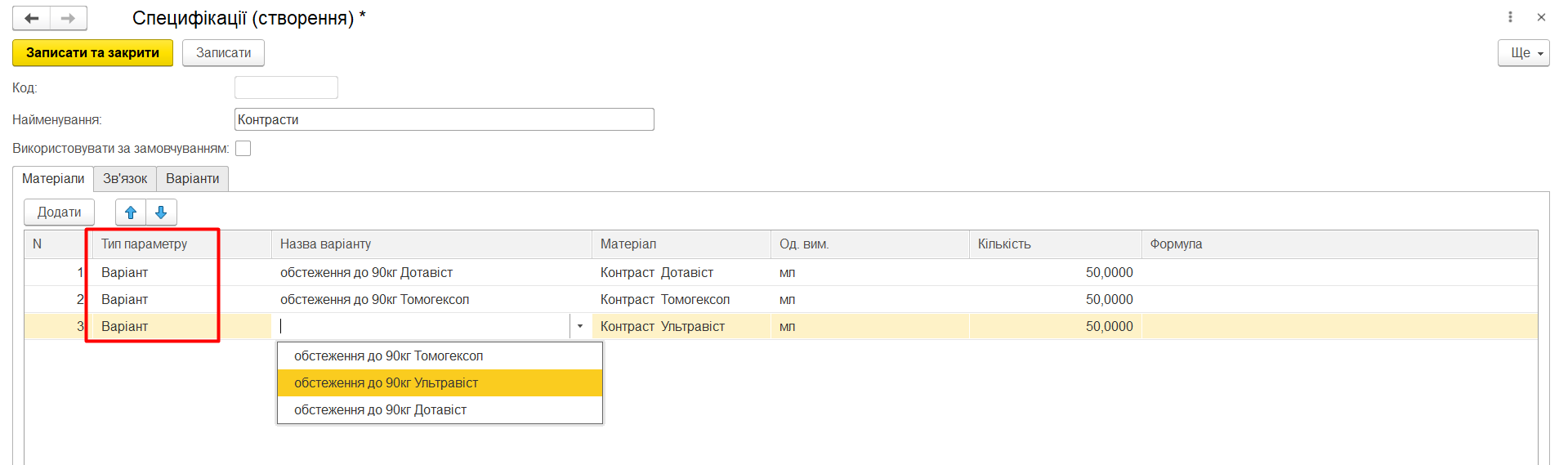Click the 'Найменування' text field

444,119
